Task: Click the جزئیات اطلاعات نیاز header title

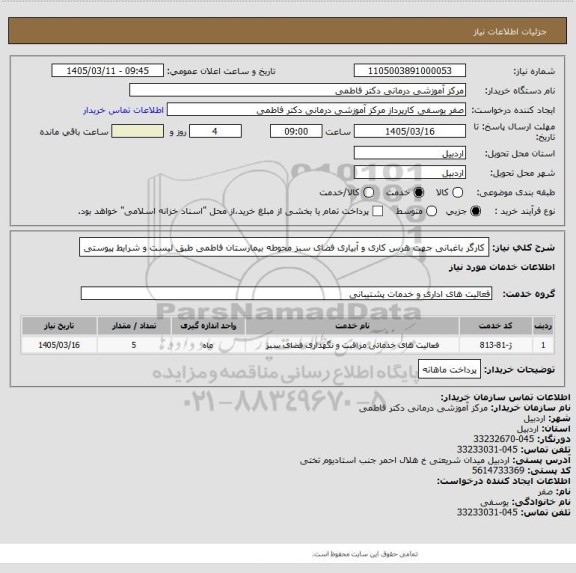Action: tap(510, 32)
